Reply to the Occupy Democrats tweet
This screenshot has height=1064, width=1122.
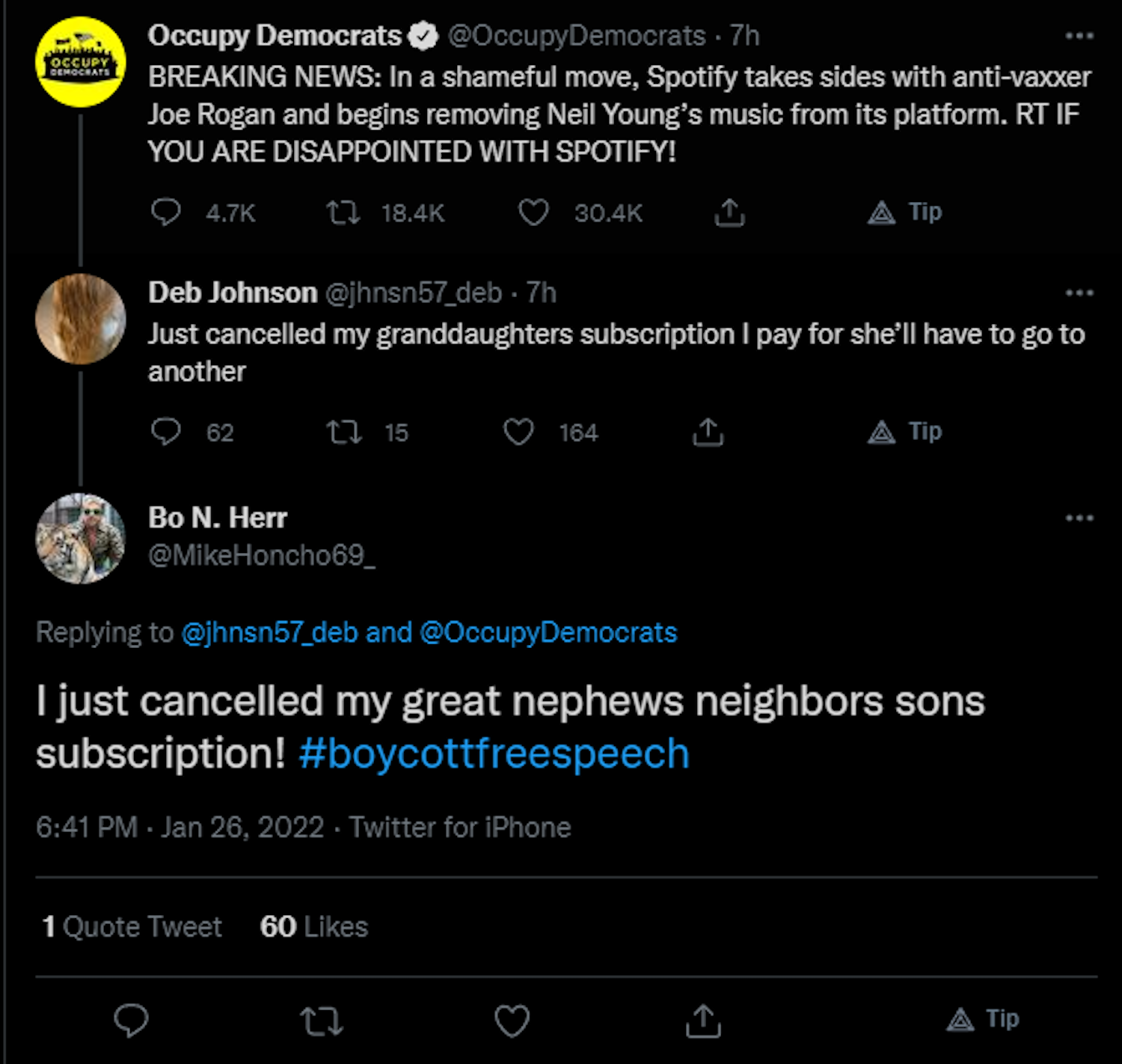(x=166, y=213)
